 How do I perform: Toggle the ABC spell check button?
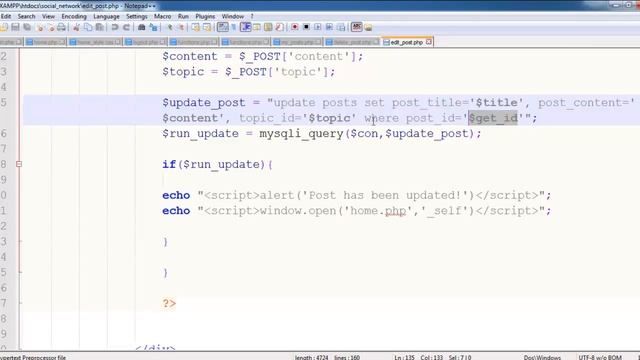pyautogui.click(x=357, y=27)
